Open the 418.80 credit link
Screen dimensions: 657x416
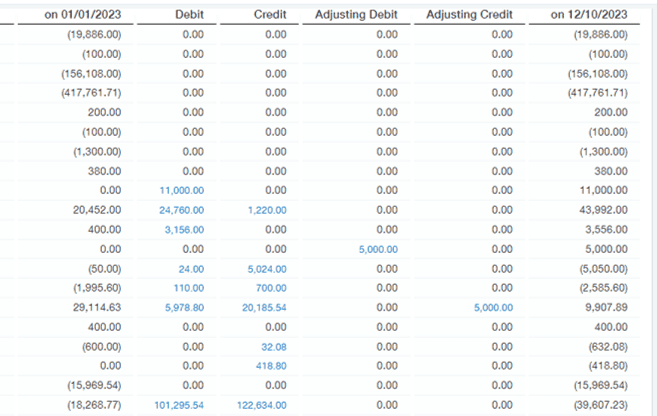coord(271,366)
